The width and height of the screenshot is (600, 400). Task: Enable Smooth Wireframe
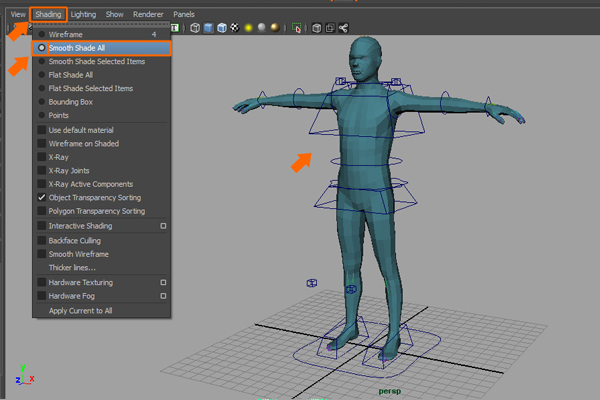pos(42,254)
